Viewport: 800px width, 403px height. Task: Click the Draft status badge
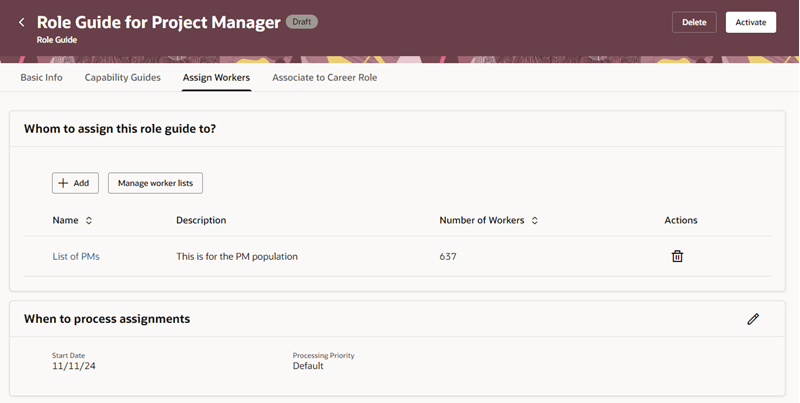coord(302,21)
